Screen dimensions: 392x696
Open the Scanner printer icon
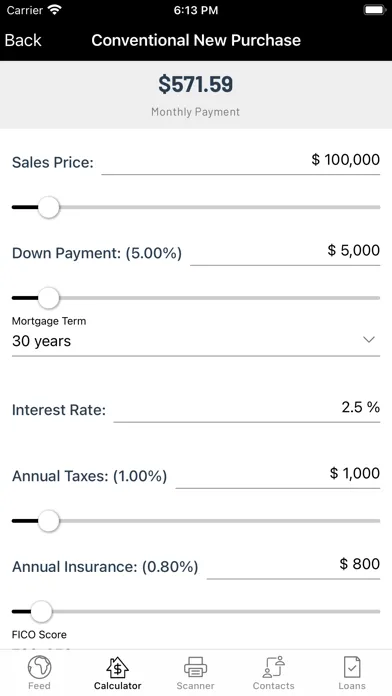tap(195, 667)
